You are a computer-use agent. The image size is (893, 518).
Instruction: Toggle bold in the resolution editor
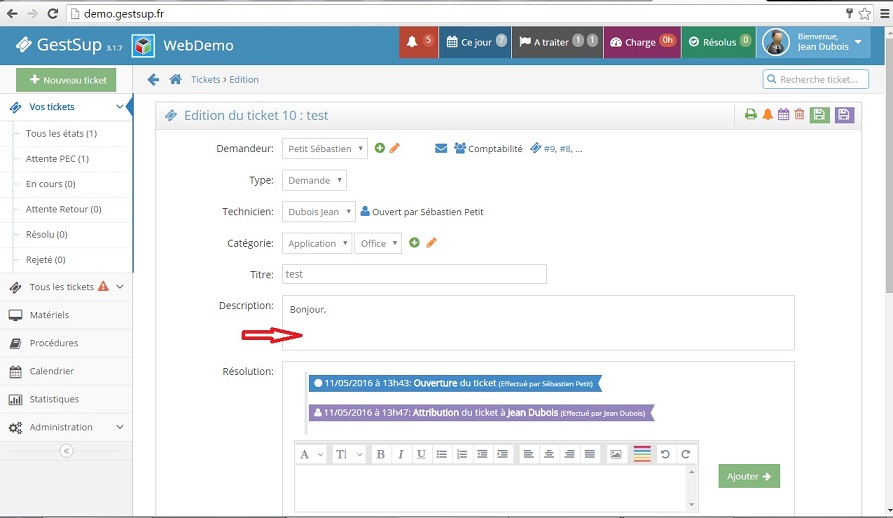380,454
